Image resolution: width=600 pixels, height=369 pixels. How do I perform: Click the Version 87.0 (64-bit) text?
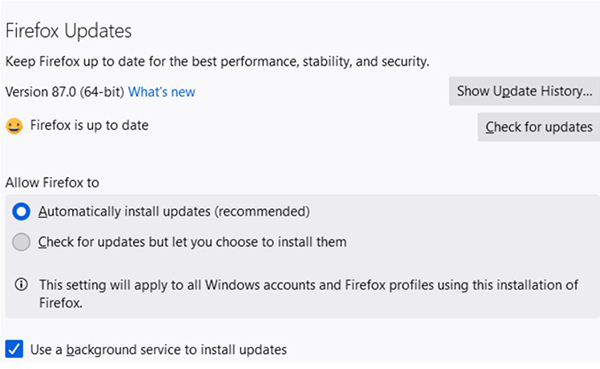[65, 92]
